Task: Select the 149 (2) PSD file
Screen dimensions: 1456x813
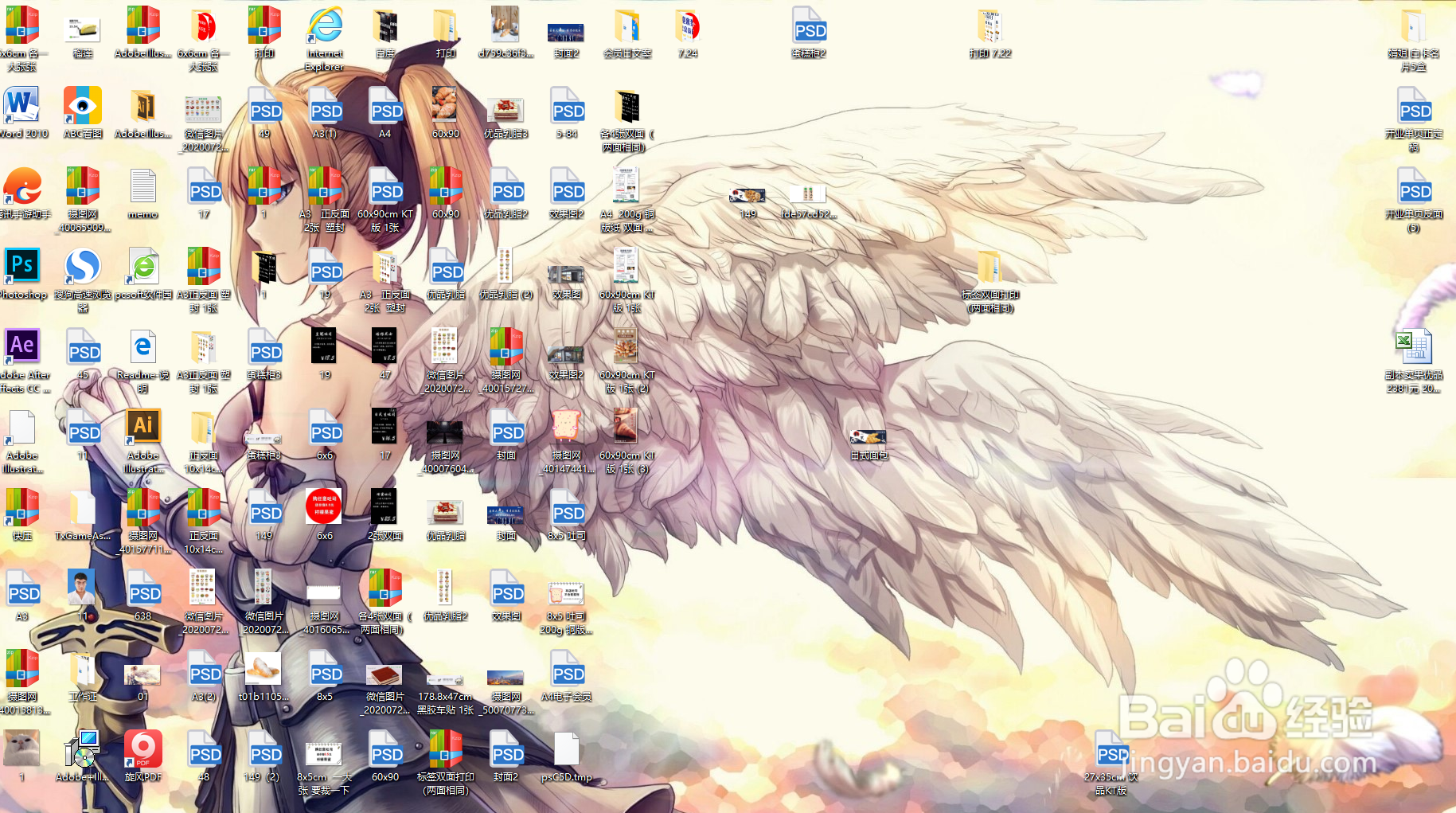Action: click(264, 756)
